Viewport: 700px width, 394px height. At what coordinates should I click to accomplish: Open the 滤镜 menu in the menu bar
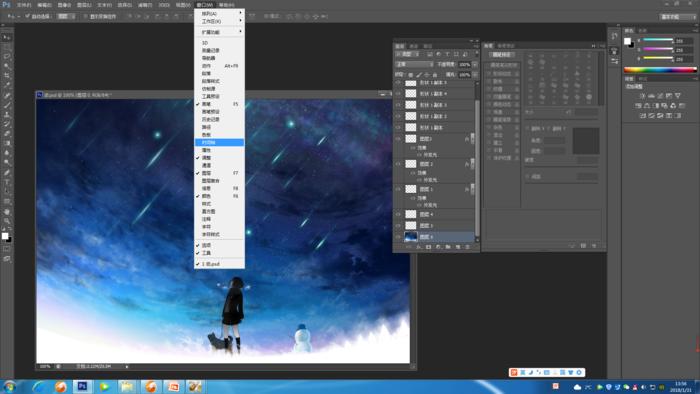tap(145, 5)
